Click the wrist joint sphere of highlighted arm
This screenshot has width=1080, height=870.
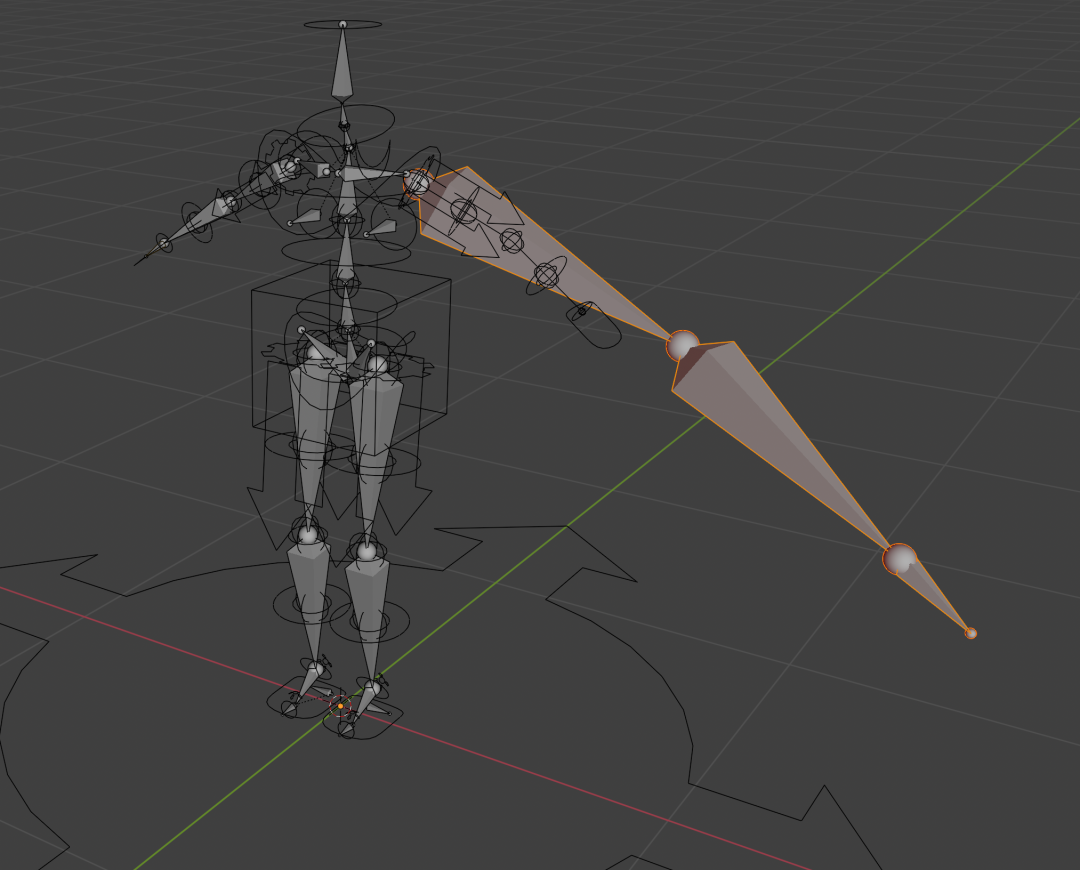pos(900,559)
